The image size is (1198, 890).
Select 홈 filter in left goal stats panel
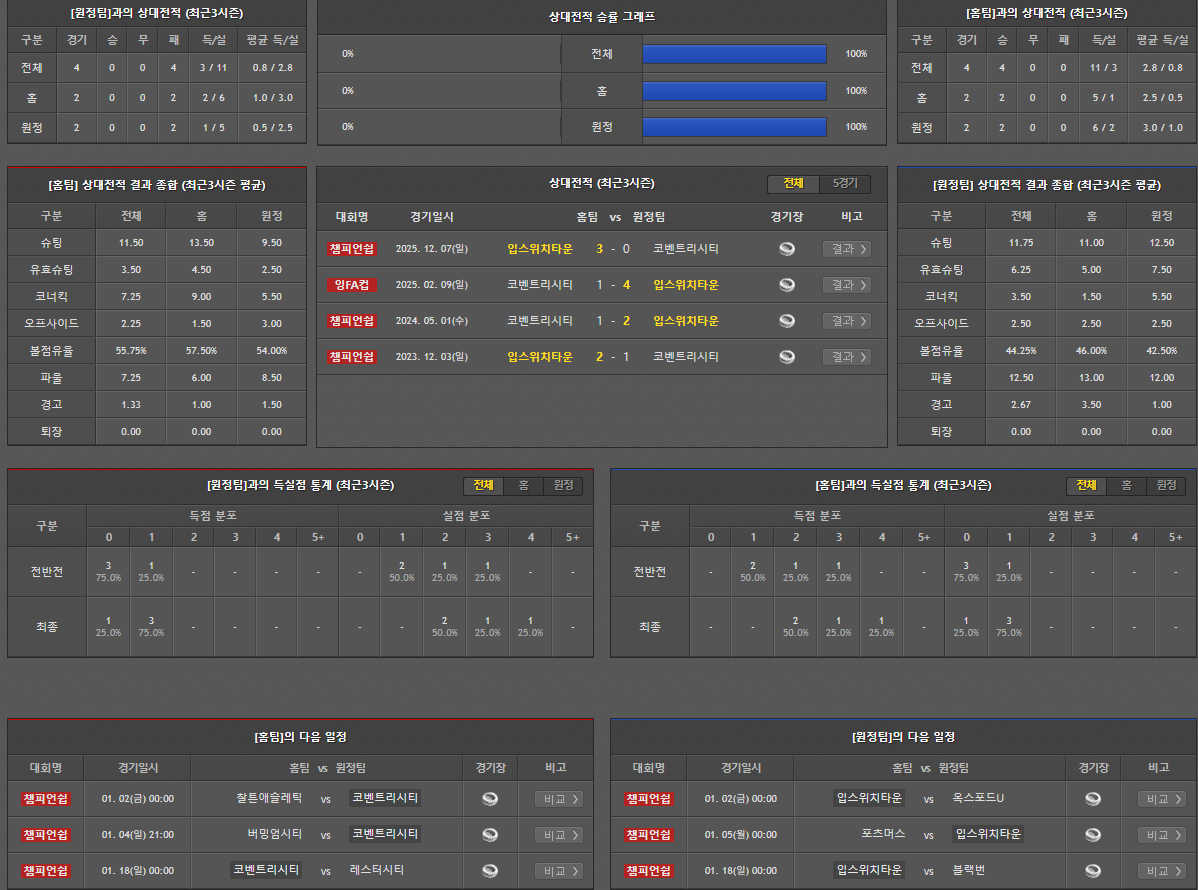coord(523,485)
